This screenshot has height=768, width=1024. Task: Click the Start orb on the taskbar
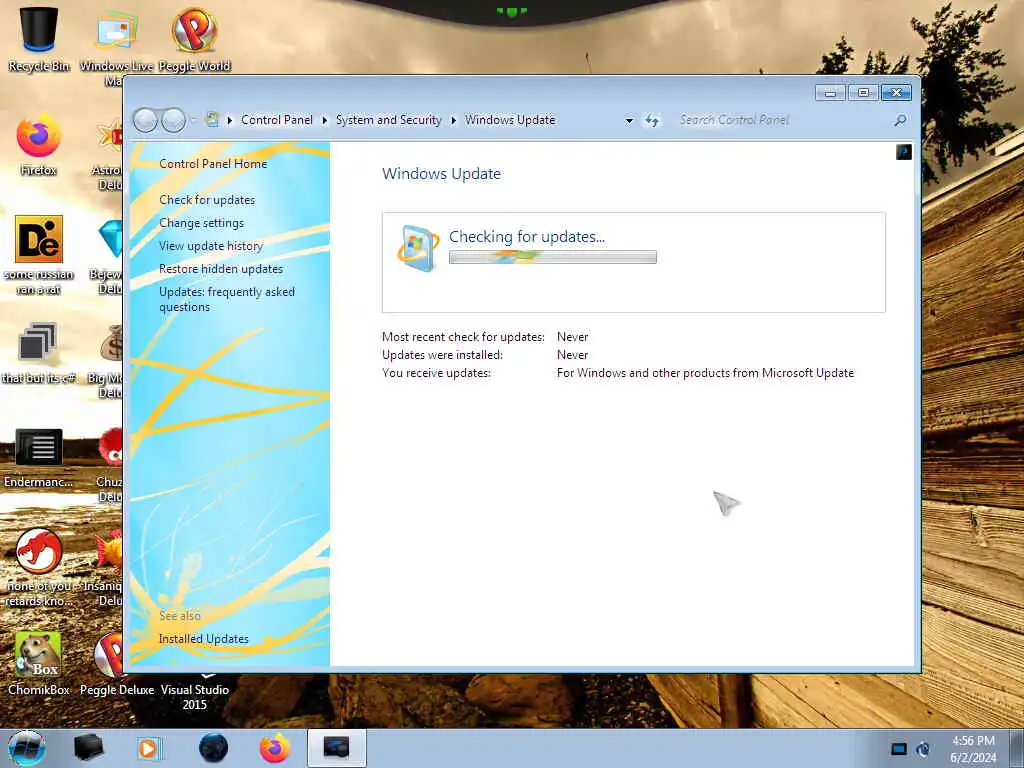point(27,748)
